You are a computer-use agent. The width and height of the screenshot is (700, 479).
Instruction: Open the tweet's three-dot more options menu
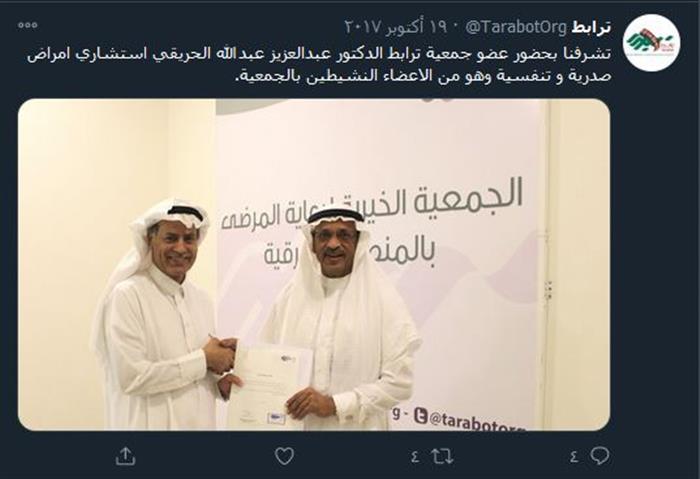pos(28,25)
